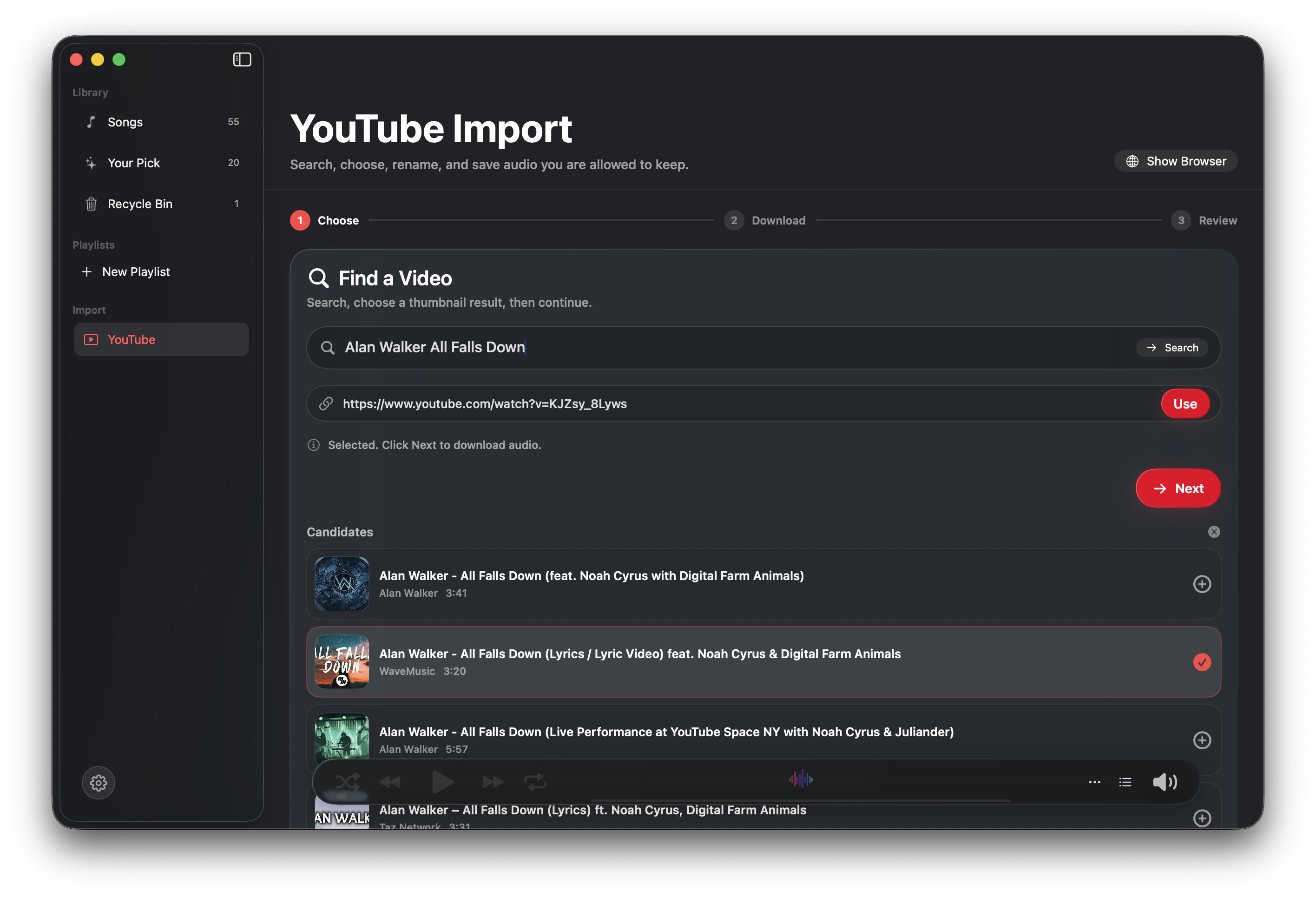Show the play queue list

point(1125,782)
